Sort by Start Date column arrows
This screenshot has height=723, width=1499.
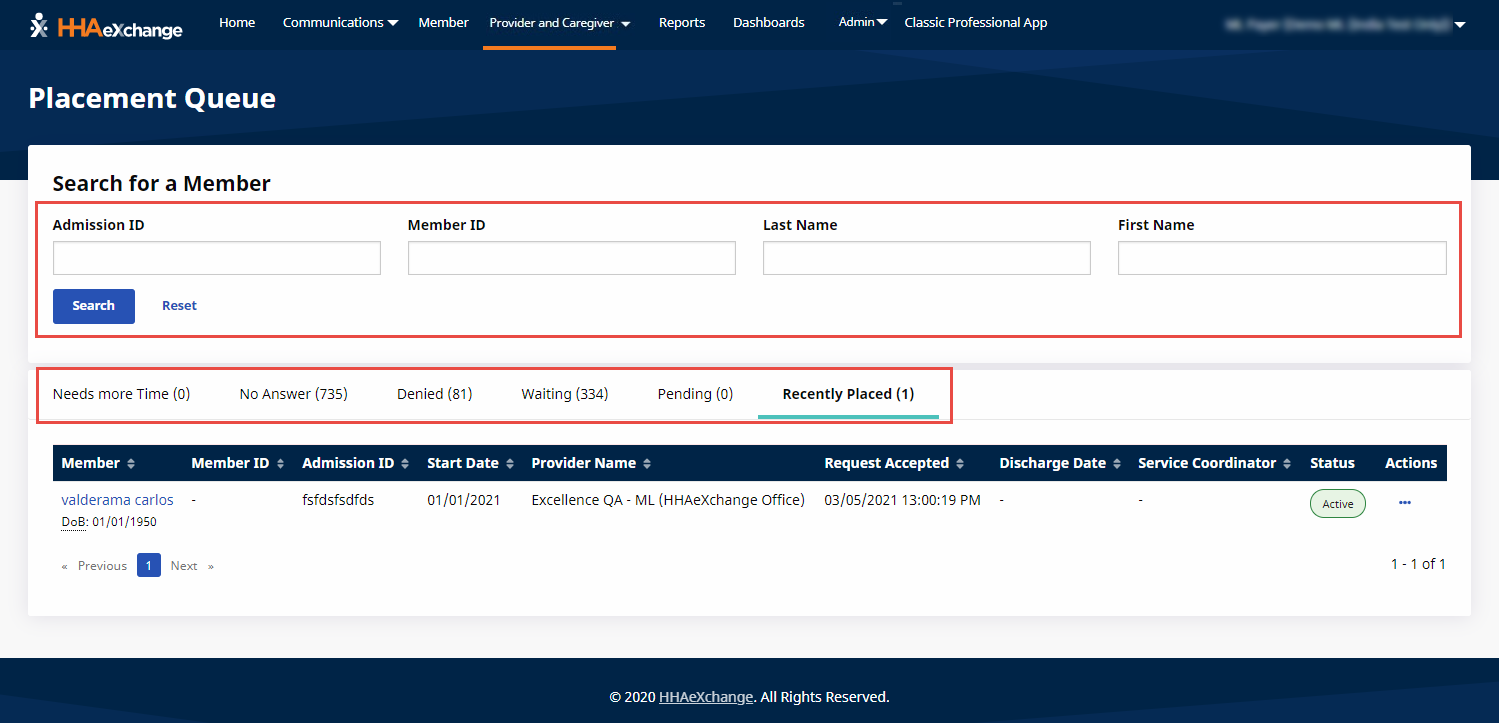(509, 464)
